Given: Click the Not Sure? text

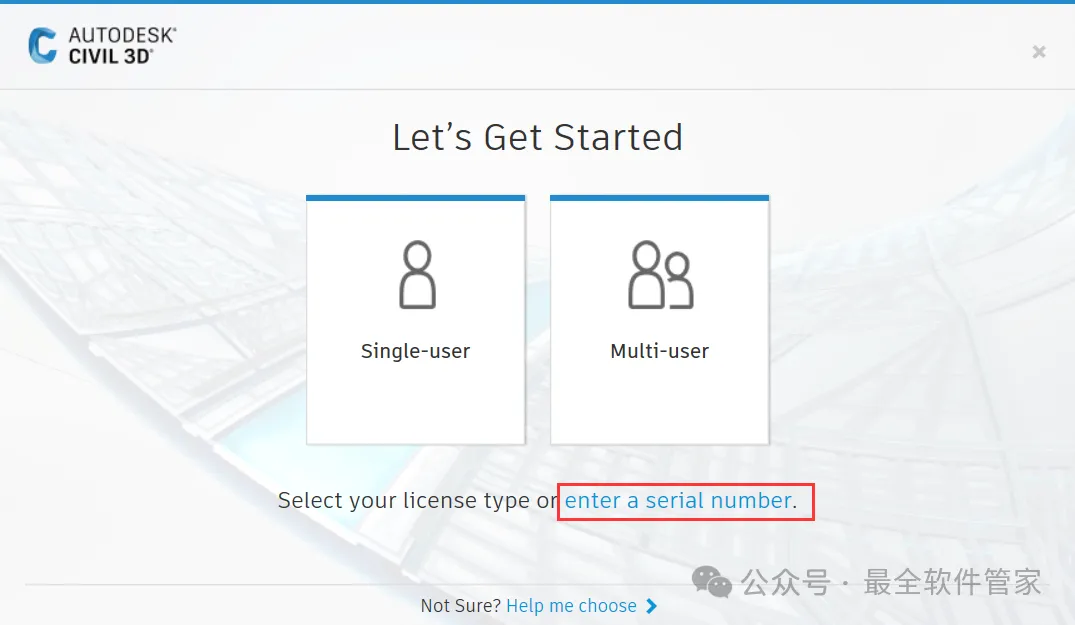Looking at the screenshot, I should coord(461,606).
